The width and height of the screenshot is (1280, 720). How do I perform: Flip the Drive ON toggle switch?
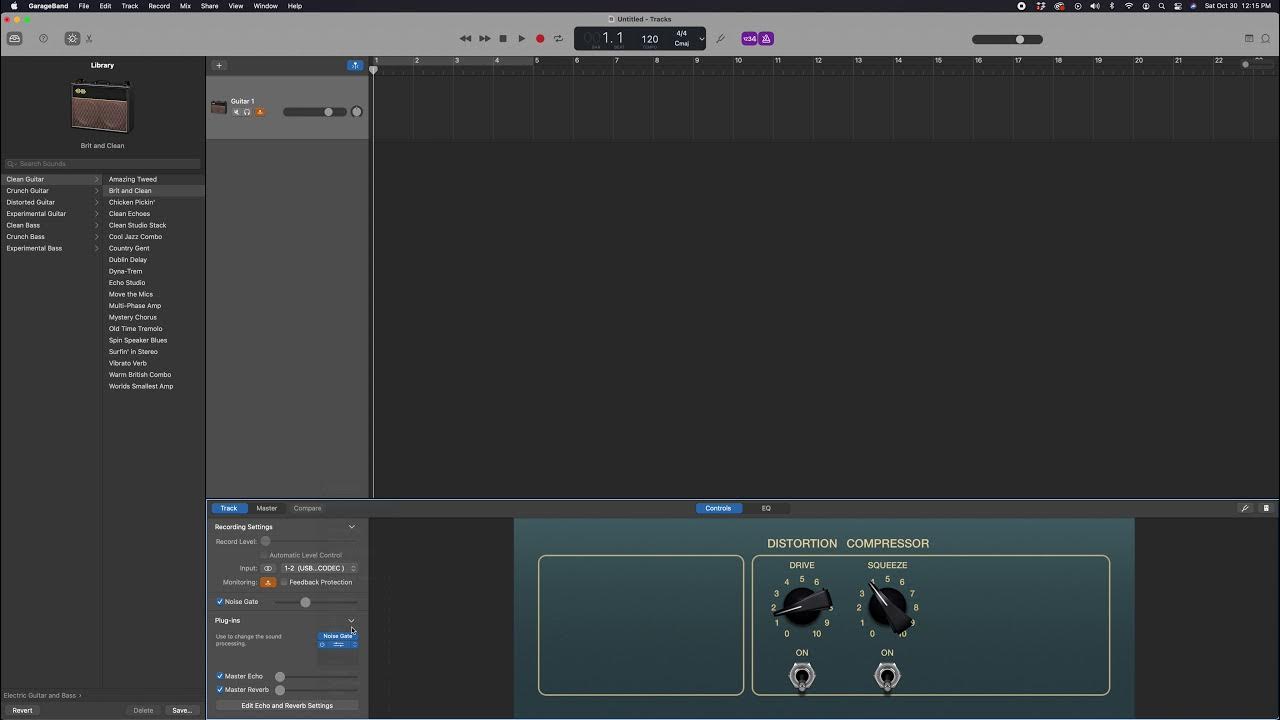click(802, 677)
